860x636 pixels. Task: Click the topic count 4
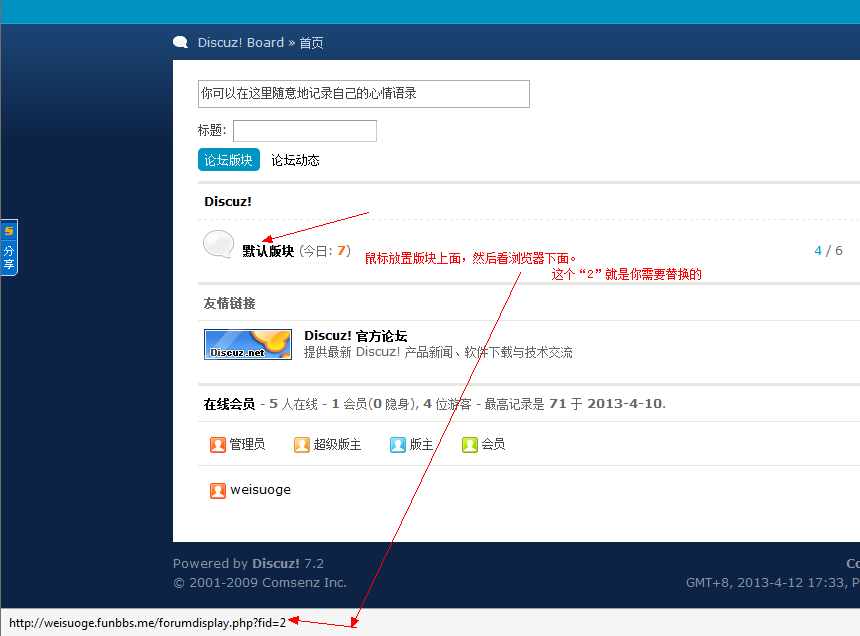818,251
